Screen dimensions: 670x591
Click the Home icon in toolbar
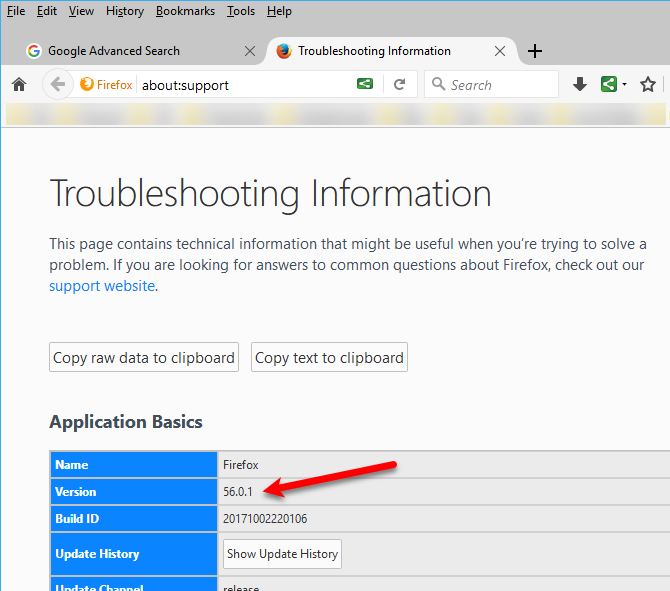[x=18, y=85]
